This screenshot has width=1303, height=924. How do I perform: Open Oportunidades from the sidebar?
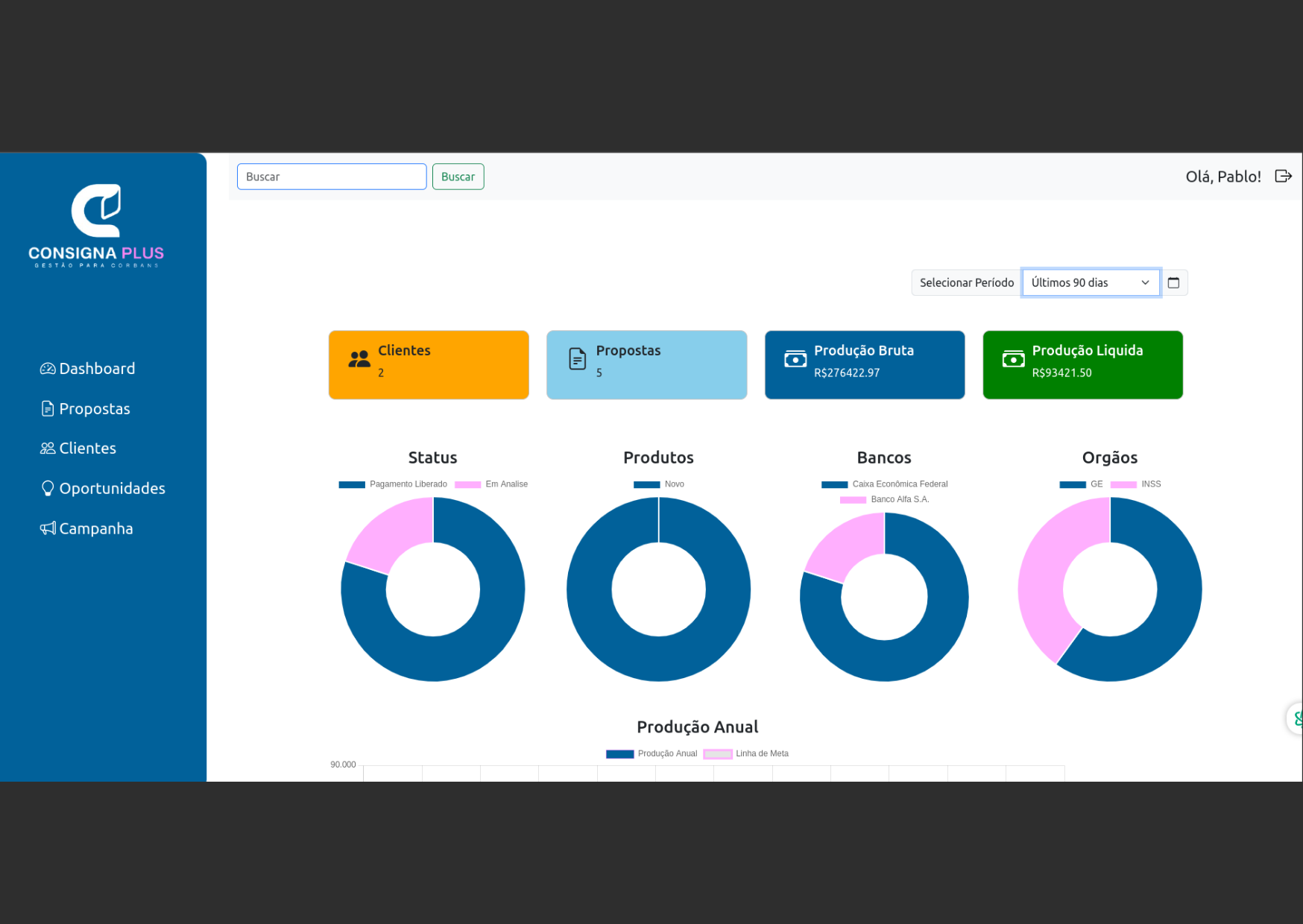tap(104, 488)
